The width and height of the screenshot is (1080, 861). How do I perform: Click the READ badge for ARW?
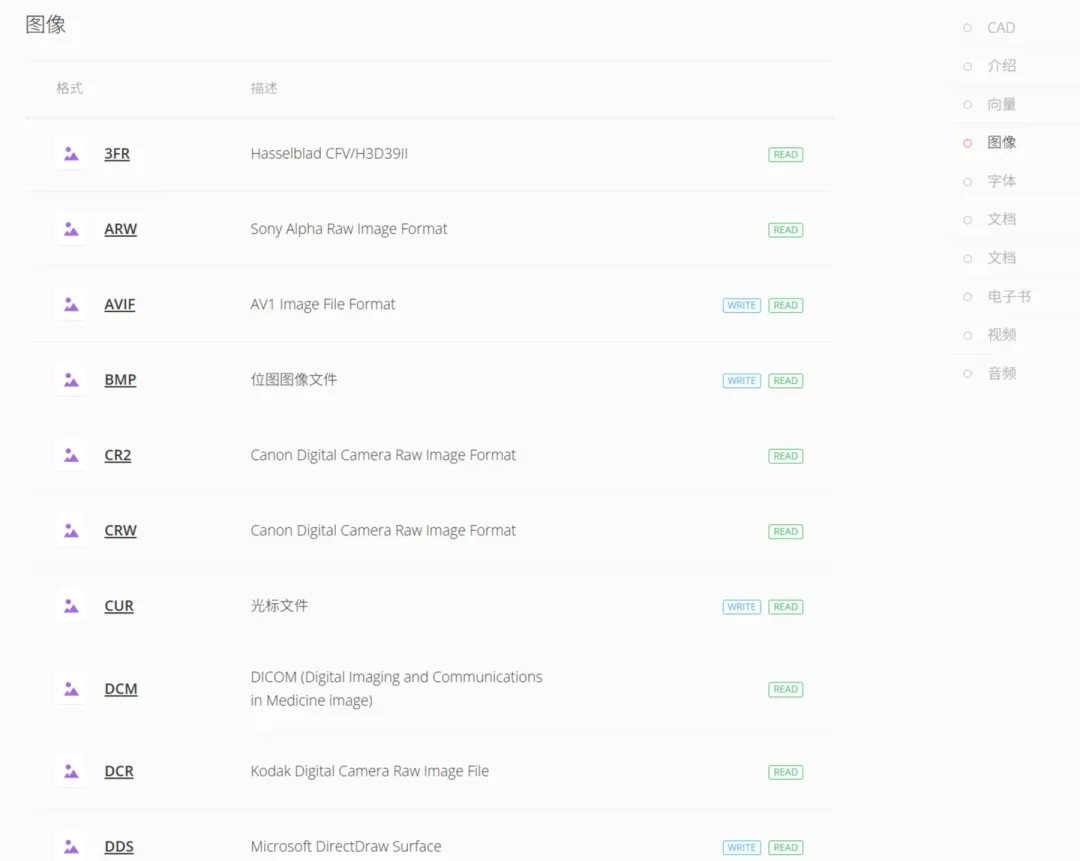[x=786, y=230]
